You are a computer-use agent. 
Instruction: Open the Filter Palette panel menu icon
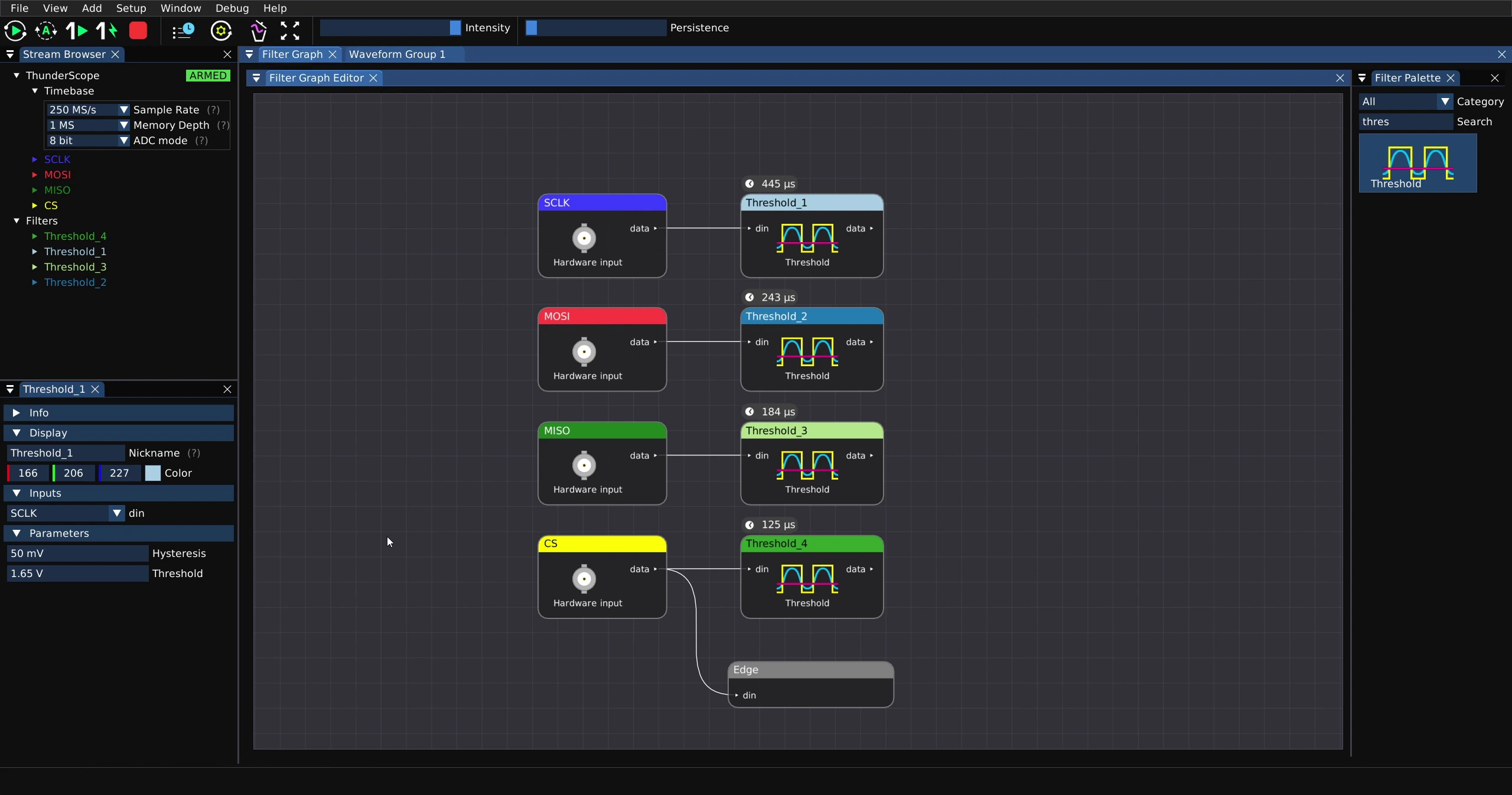[1362, 78]
